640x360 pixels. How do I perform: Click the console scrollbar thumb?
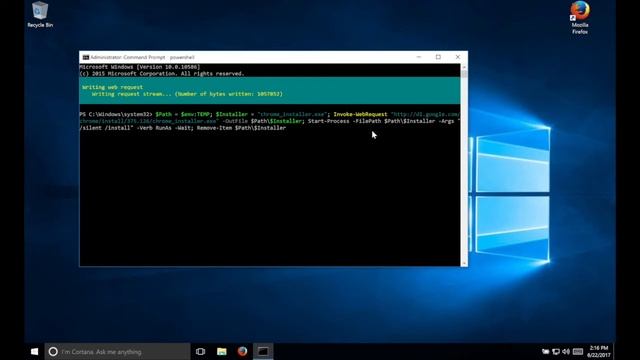point(464,74)
